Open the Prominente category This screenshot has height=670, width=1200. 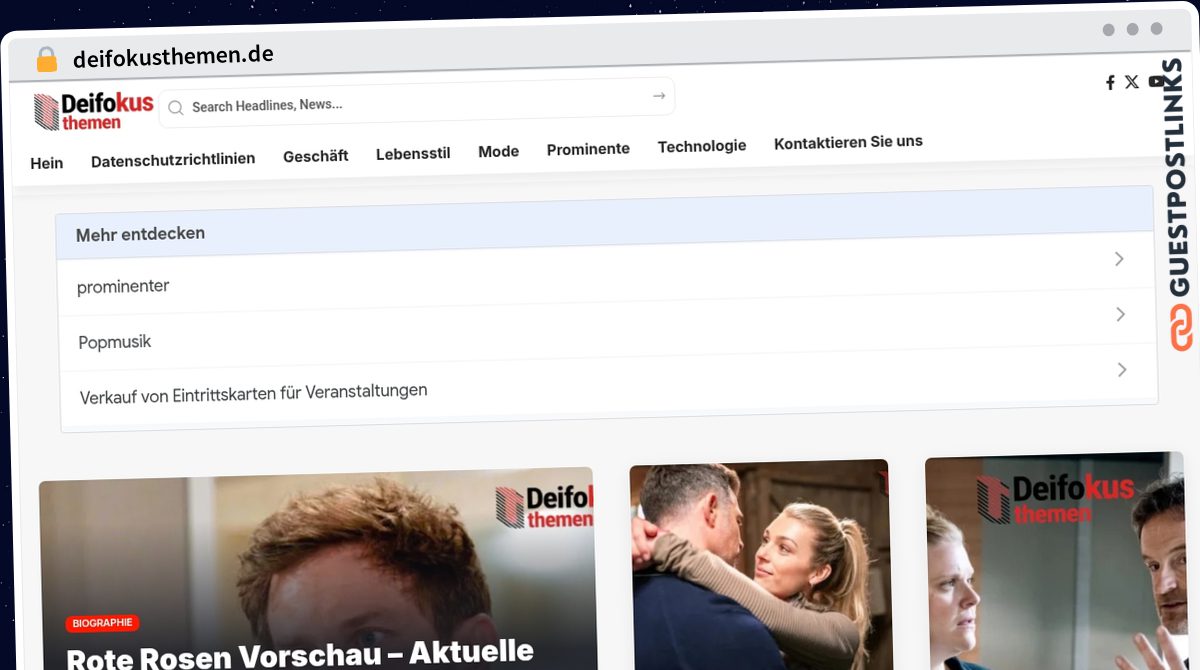588,149
